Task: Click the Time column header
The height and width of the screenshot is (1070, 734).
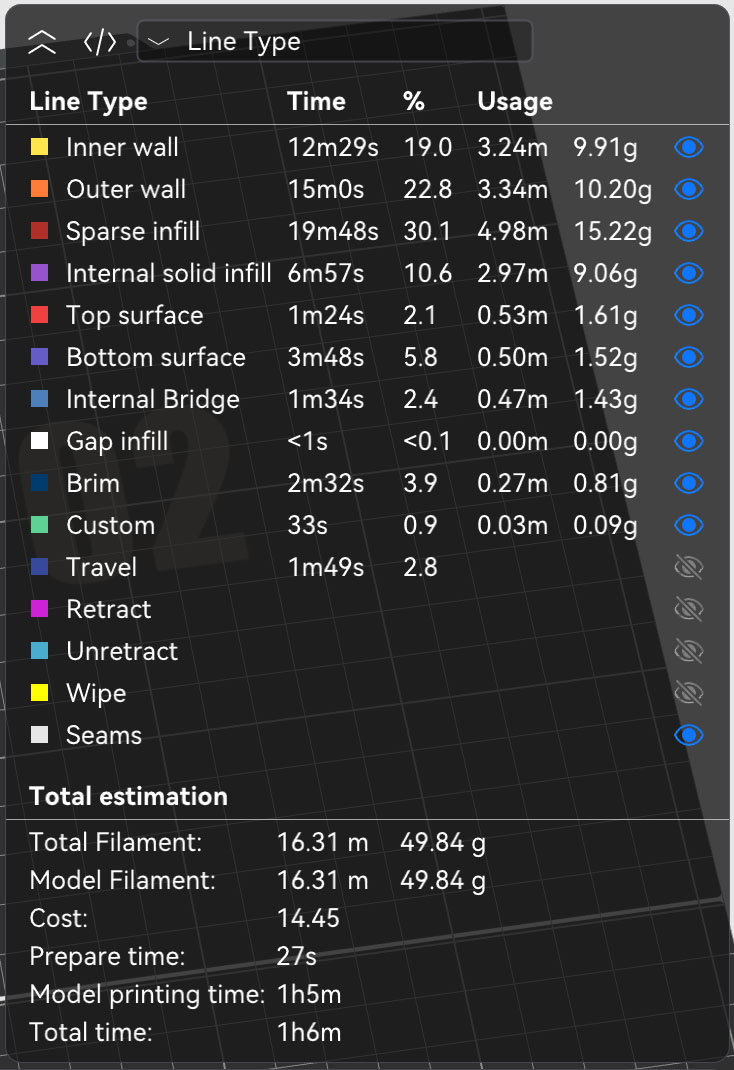Action: pyautogui.click(x=316, y=101)
